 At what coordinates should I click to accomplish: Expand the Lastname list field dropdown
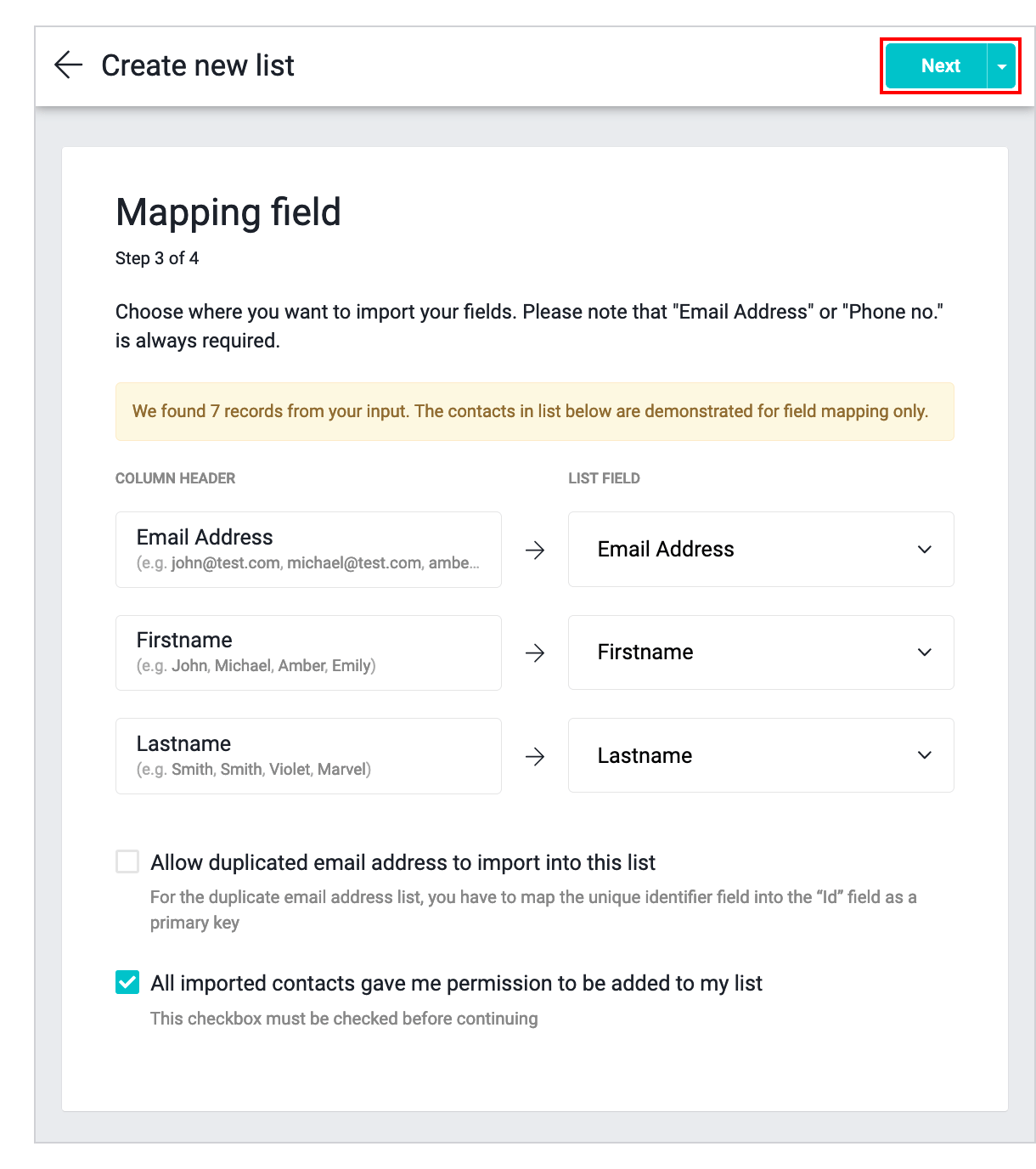[760, 755]
